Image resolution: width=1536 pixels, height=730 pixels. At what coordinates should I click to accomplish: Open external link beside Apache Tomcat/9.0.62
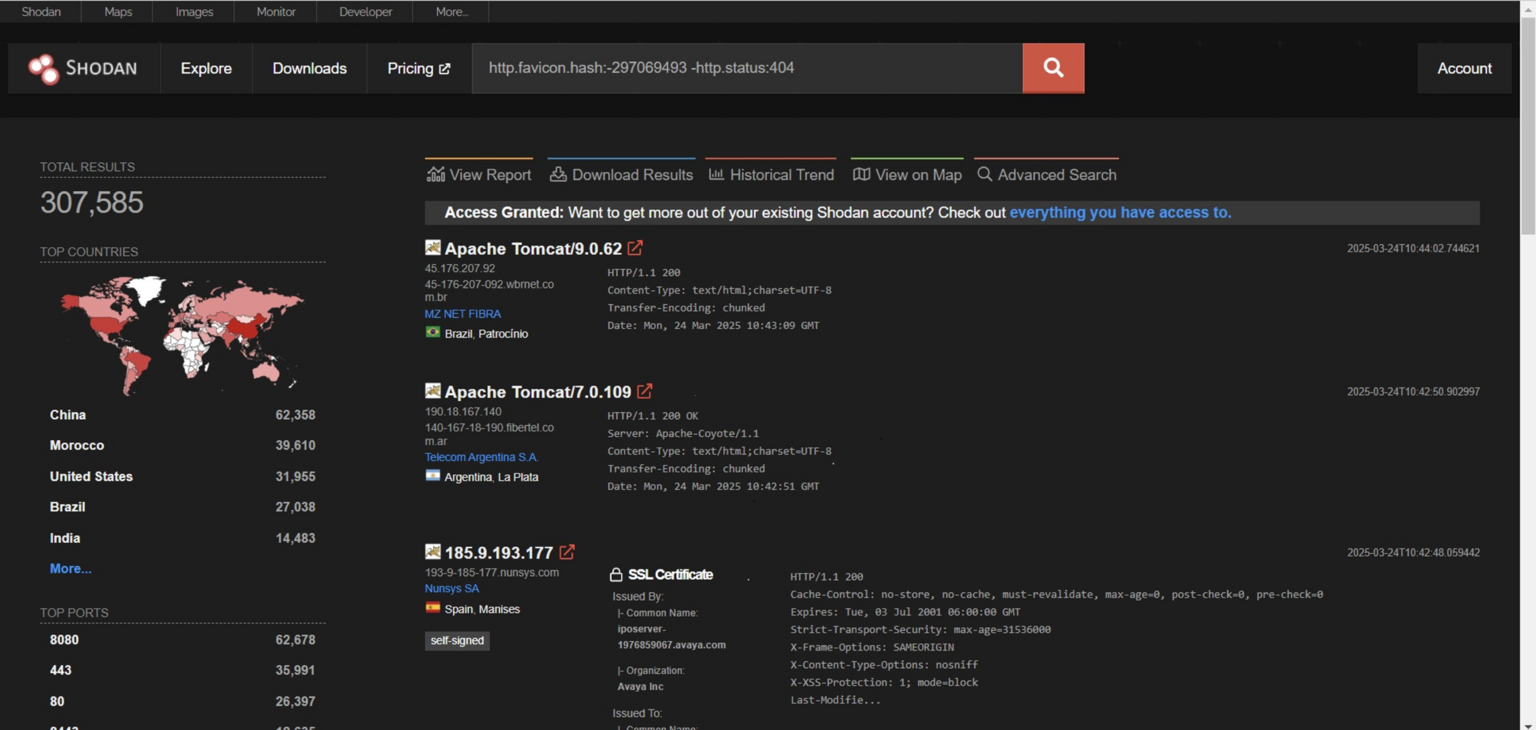[635, 248]
